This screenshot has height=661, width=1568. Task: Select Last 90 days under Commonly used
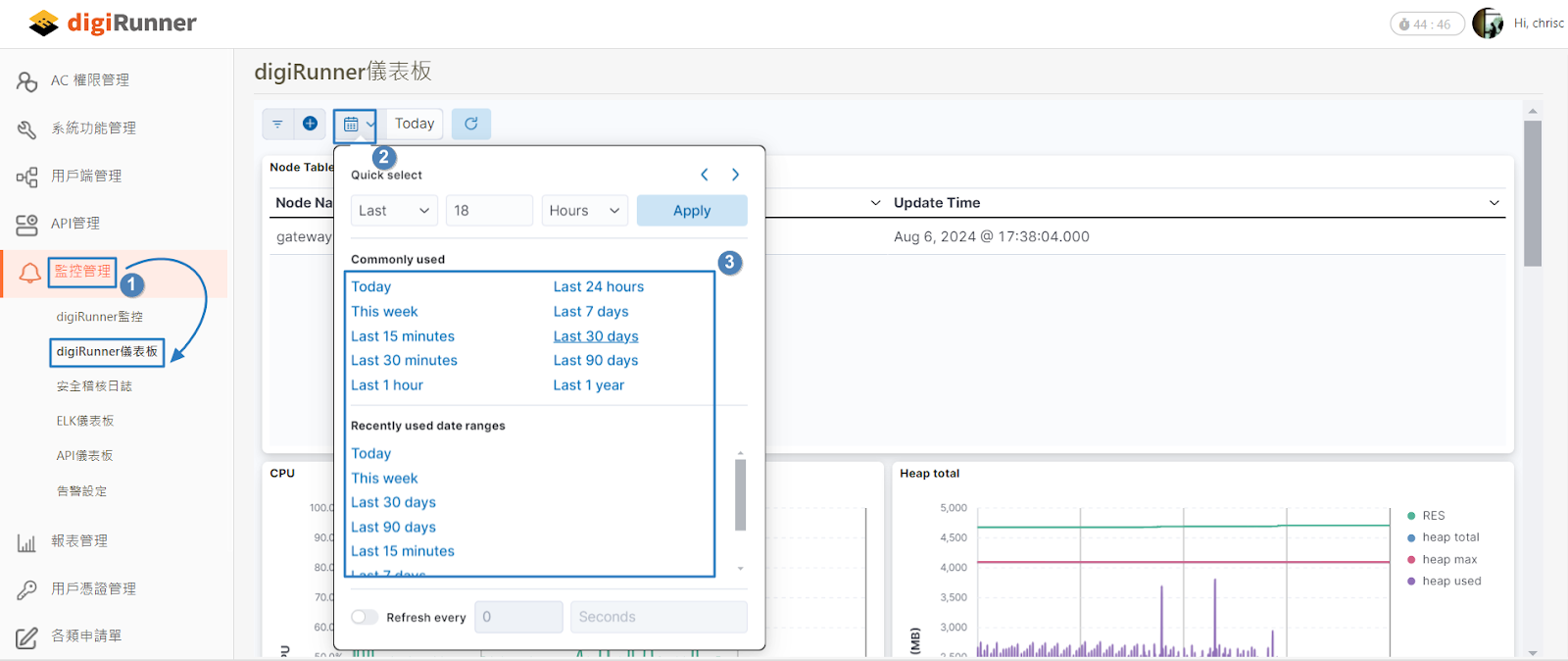[596, 360]
